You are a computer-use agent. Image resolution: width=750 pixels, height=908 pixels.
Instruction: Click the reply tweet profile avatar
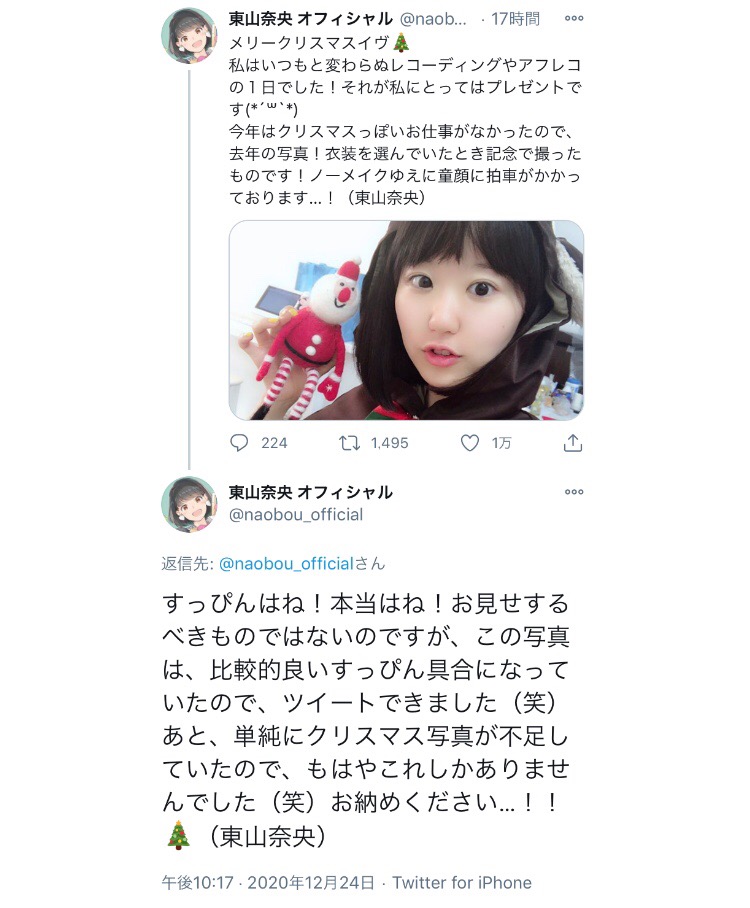click(x=189, y=504)
